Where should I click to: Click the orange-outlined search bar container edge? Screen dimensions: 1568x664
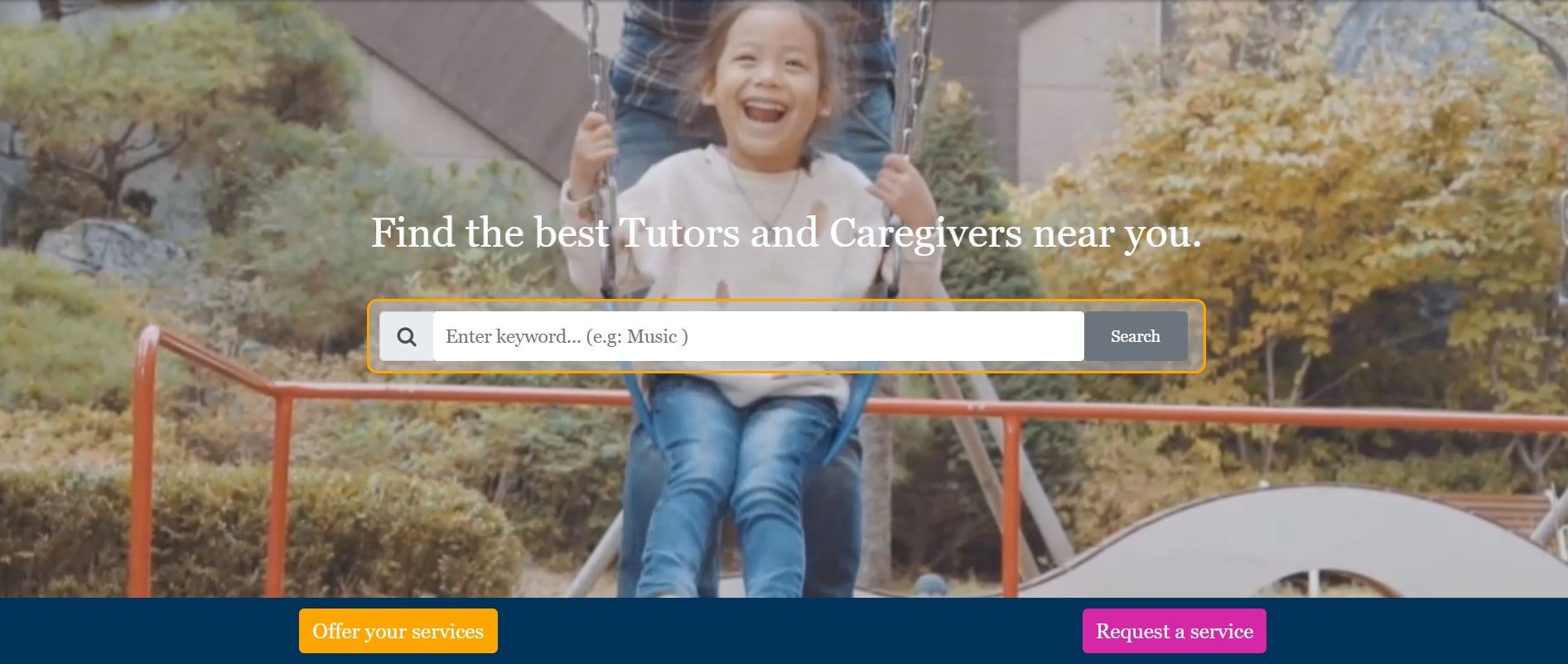(785, 301)
